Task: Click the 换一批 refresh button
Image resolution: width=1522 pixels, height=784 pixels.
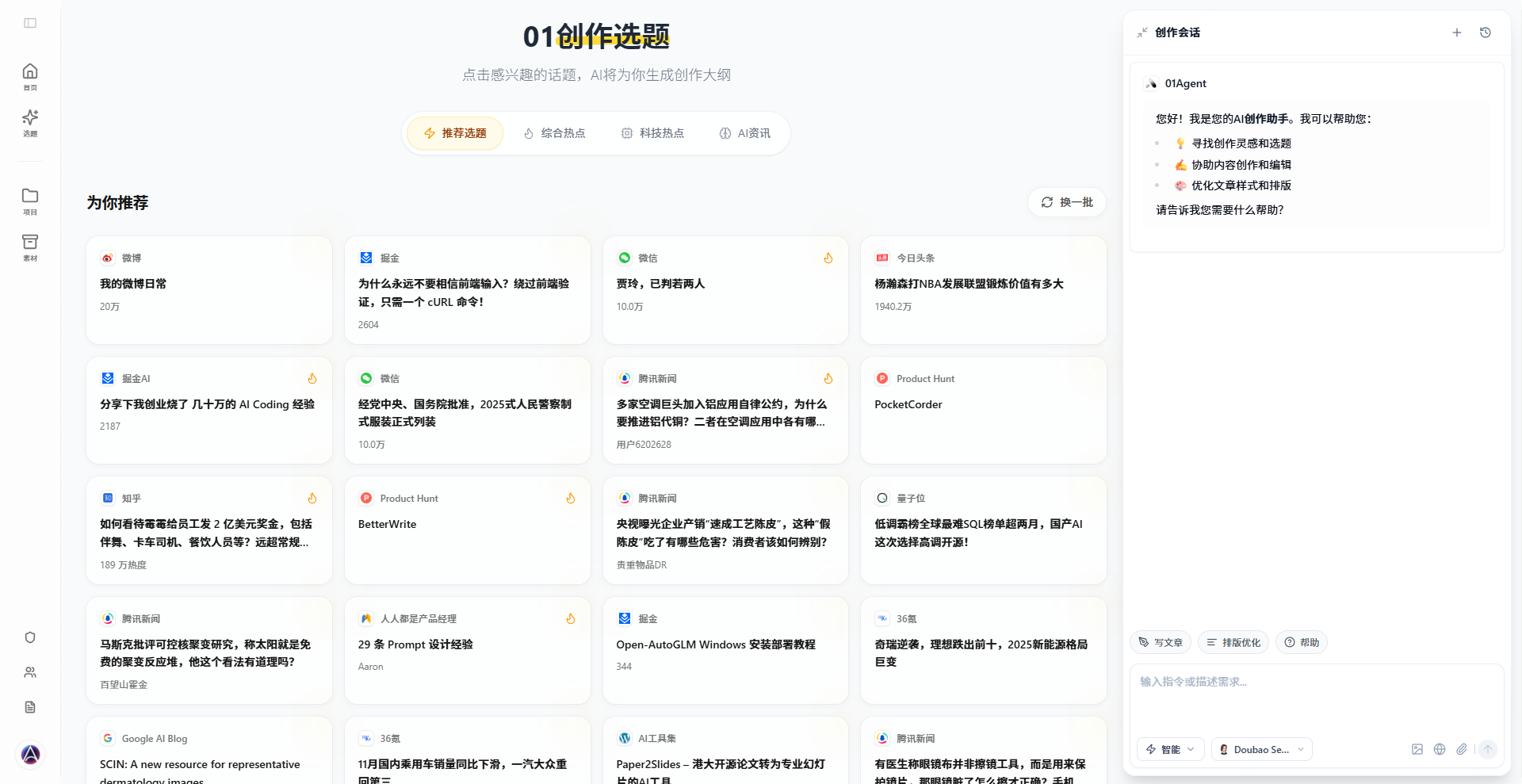Action: pos(1066,202)
